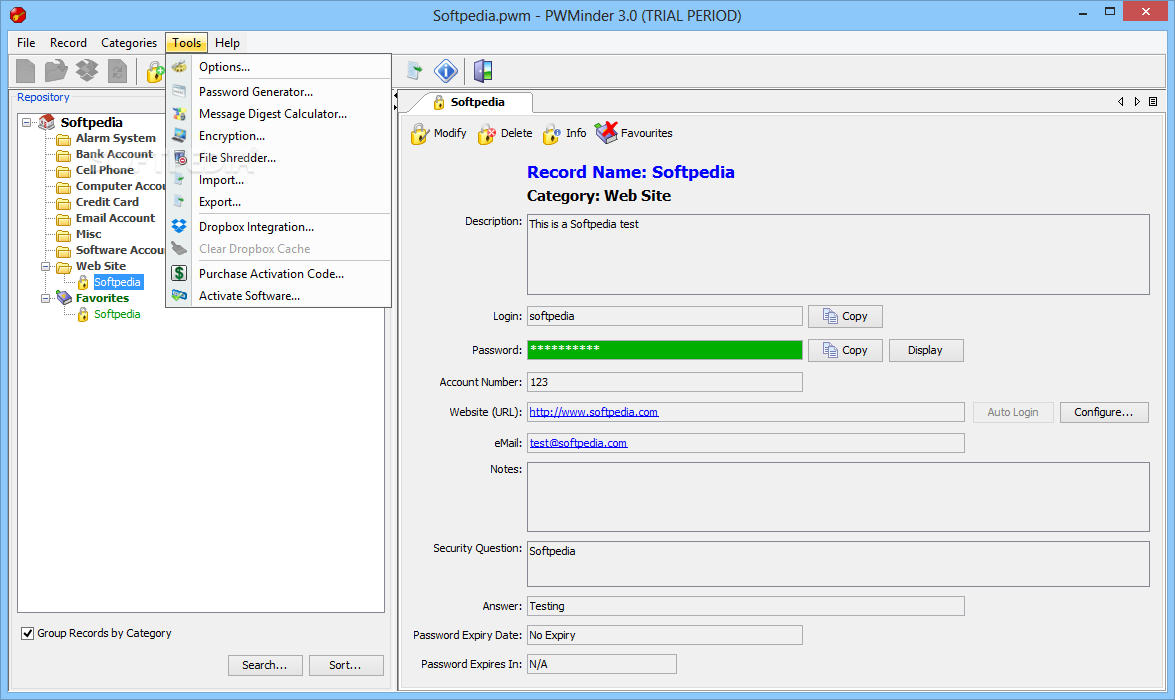
Task: Copy the Password value
Action: (845, 350)
